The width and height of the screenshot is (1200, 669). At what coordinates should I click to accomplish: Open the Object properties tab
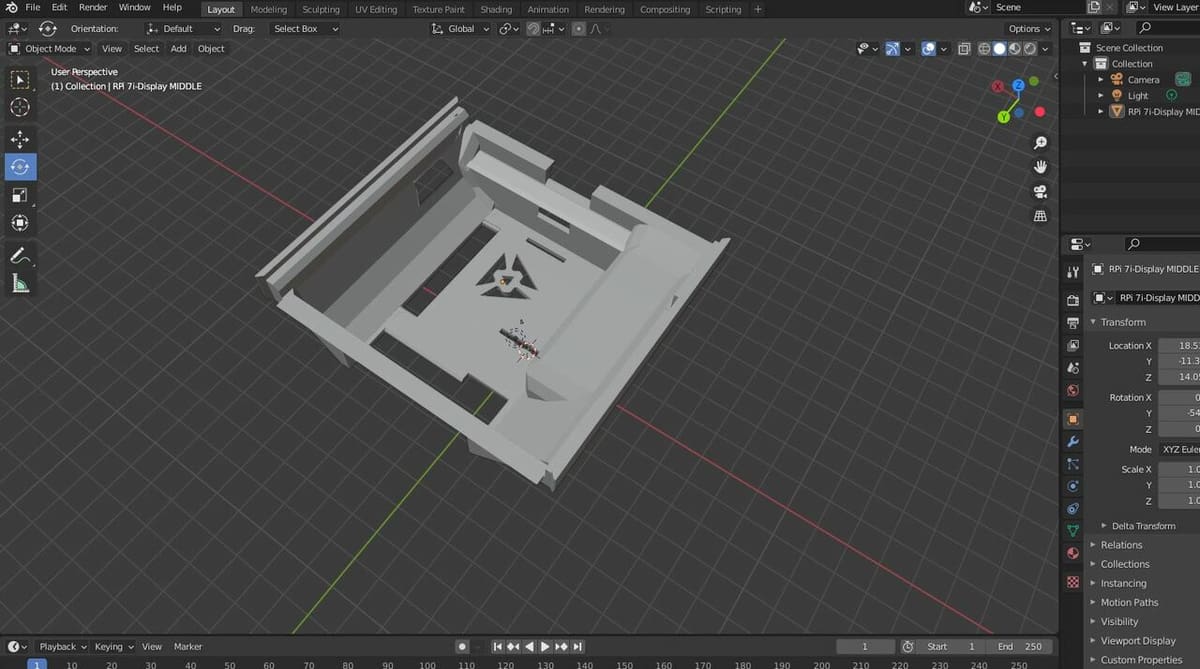click(x=1073, y=419)
